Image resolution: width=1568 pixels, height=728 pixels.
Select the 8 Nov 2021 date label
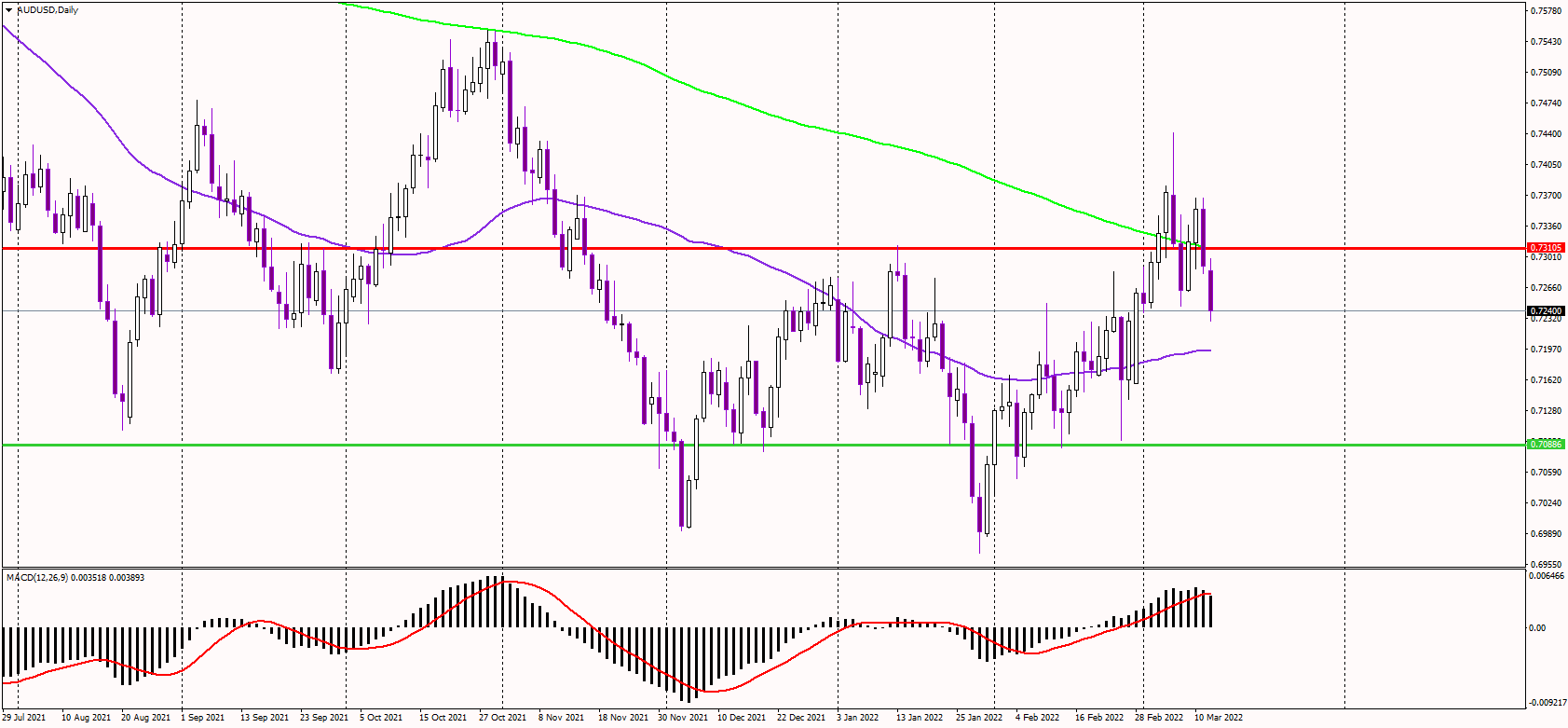562,718
